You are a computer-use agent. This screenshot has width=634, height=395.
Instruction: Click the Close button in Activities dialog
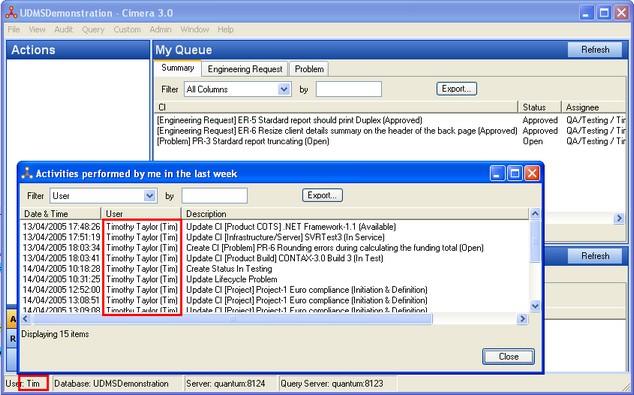pyautogui.click(x=508, y=357)
